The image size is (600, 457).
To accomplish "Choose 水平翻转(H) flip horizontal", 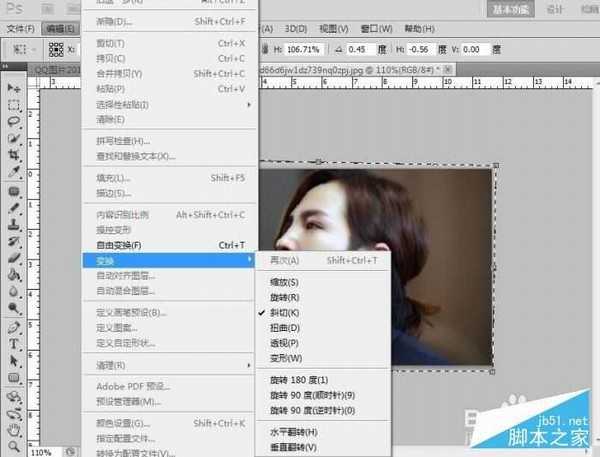I will [292, 431].
